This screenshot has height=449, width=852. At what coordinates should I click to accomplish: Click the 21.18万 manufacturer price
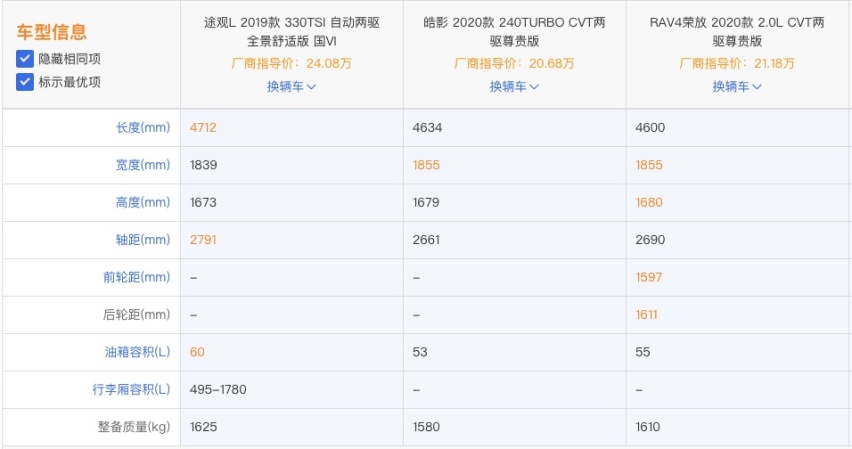click(774, 64)
